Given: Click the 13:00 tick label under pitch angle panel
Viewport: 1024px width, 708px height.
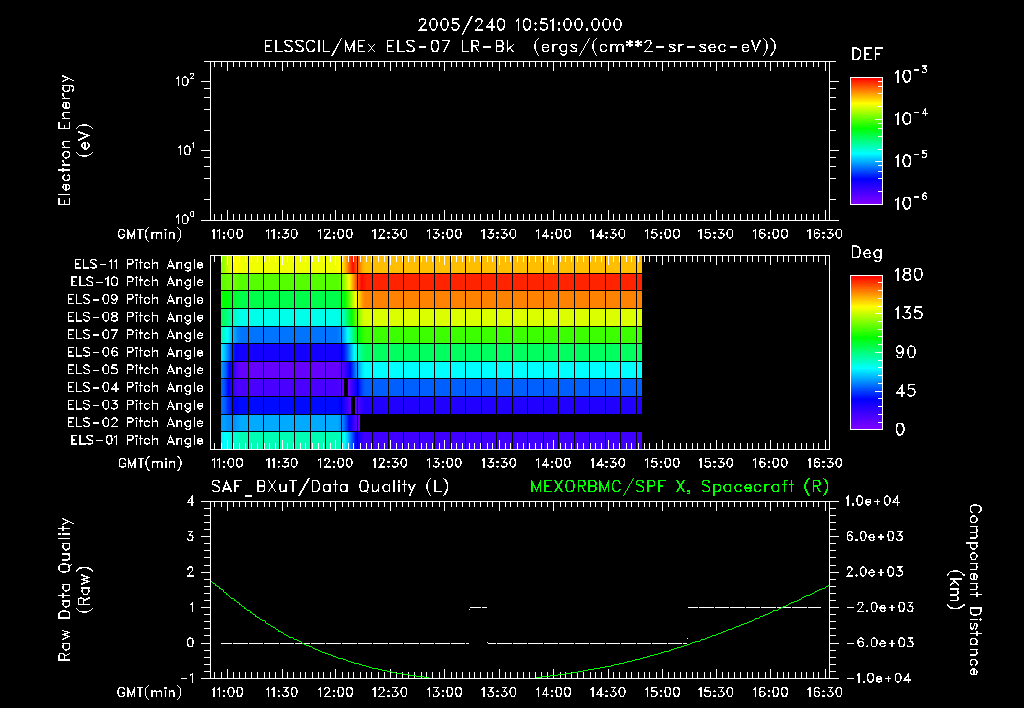Looking at the screenshot, I should click(x=444, y=463).
